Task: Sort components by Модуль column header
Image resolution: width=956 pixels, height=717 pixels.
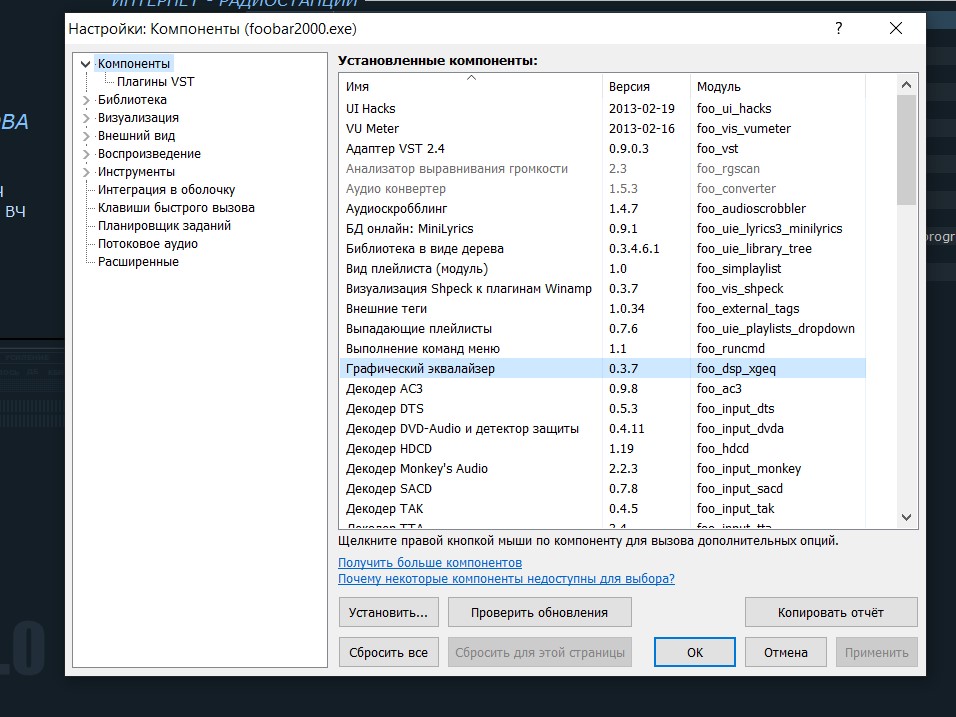Action: 777,87
